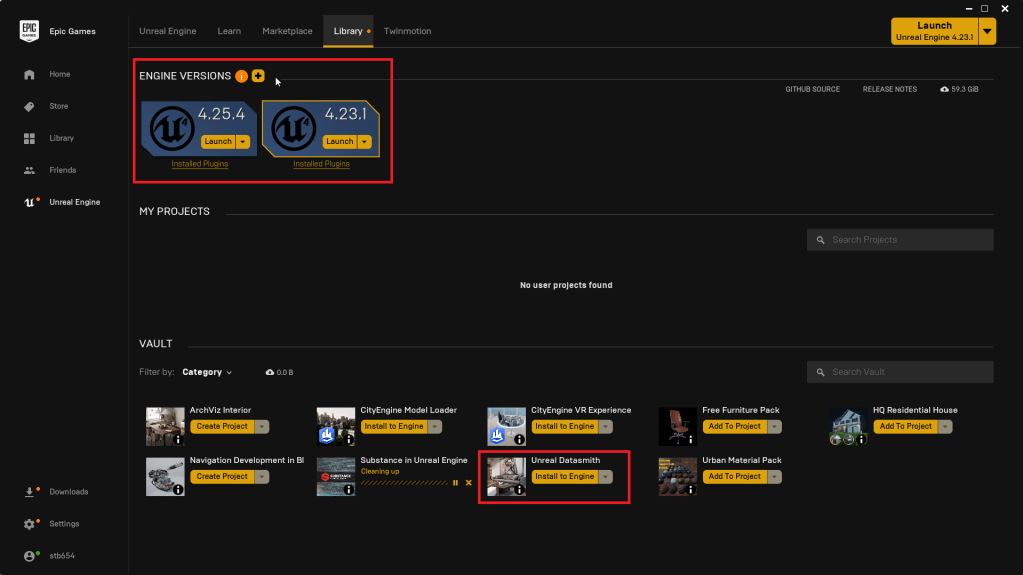Expand the 4.25.4 Launch dropdown arrow
This screenshot has width=1023, height=575.
coord(243,142)
